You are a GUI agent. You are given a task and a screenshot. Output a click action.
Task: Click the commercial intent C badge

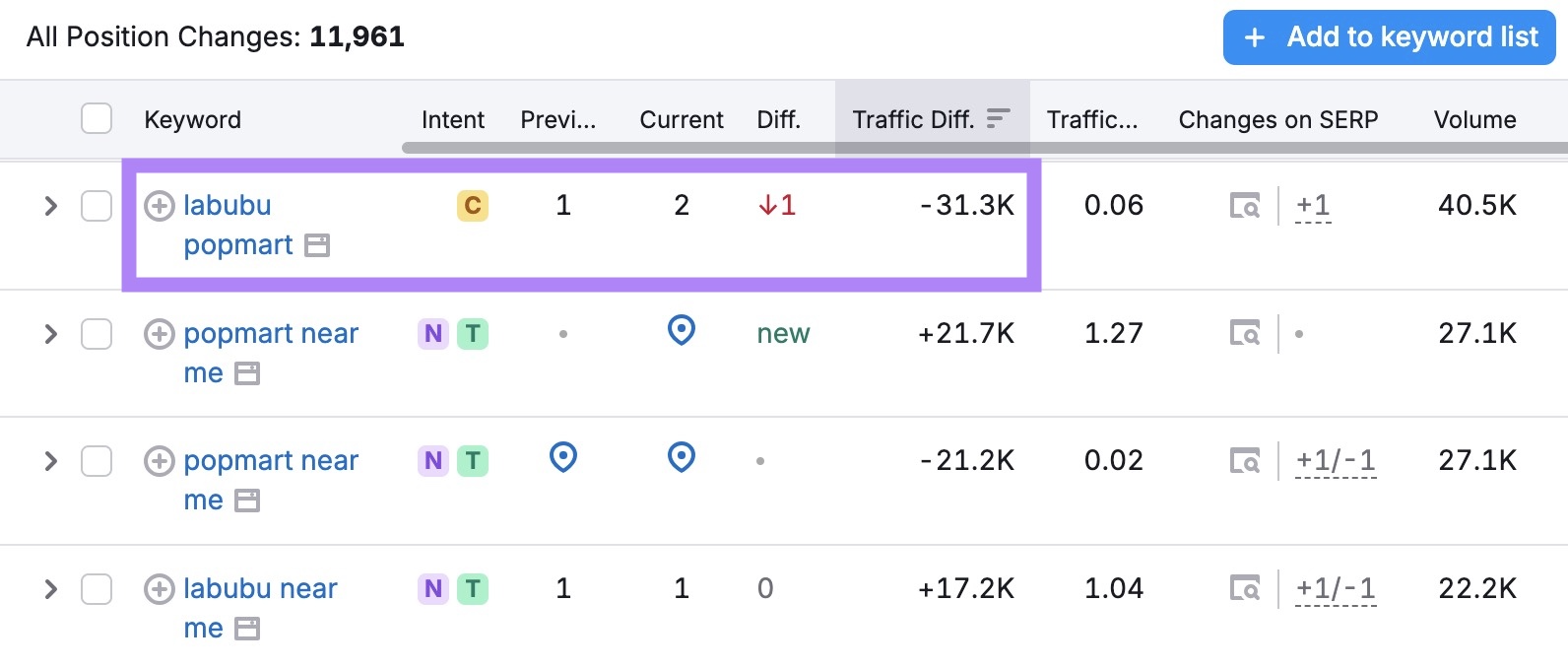(x=473, y=206)
